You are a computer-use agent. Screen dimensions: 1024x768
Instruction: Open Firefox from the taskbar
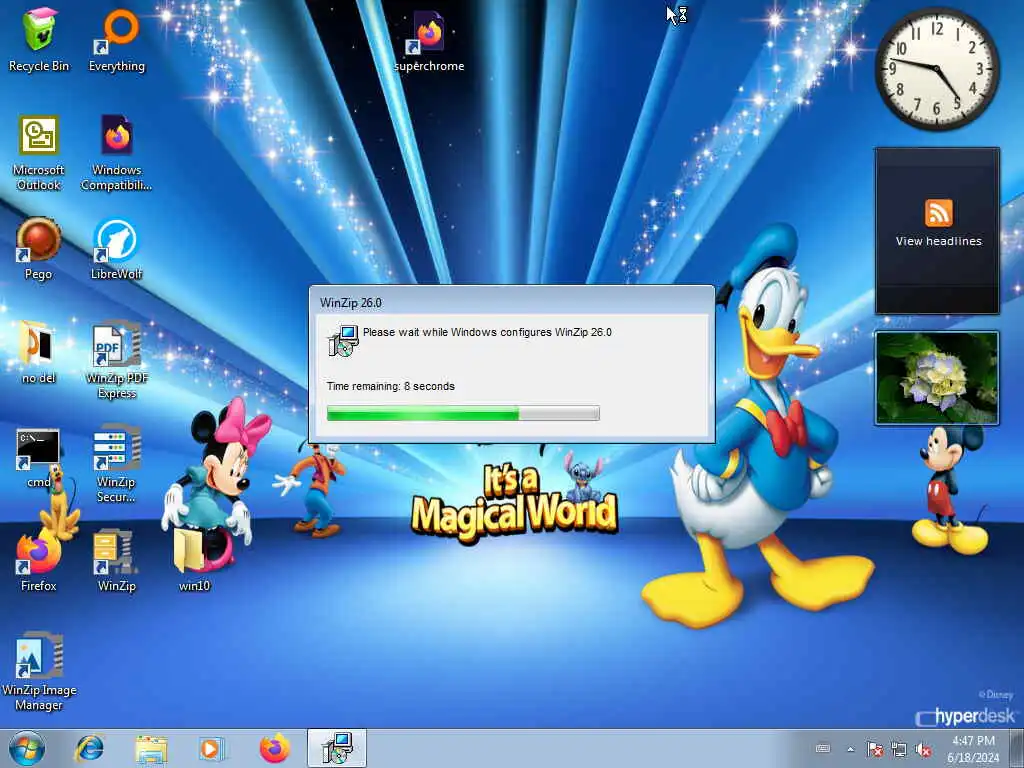[x=274, y=748]
